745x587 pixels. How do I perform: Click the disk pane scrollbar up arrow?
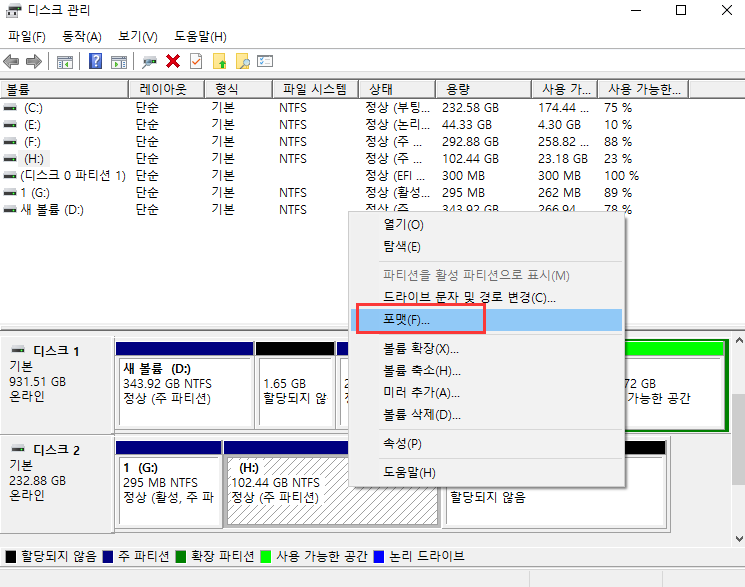click(739, 340)
